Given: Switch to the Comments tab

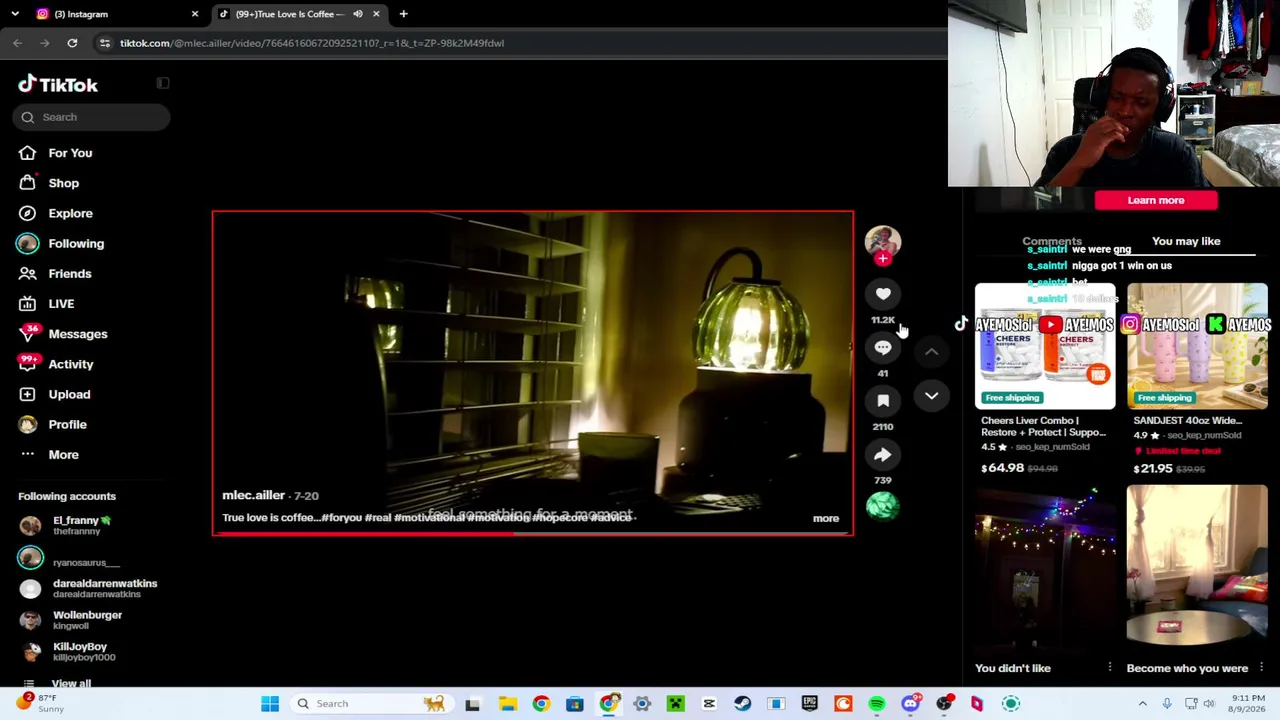Looking at the screenshot, I should click(1052, 241).
